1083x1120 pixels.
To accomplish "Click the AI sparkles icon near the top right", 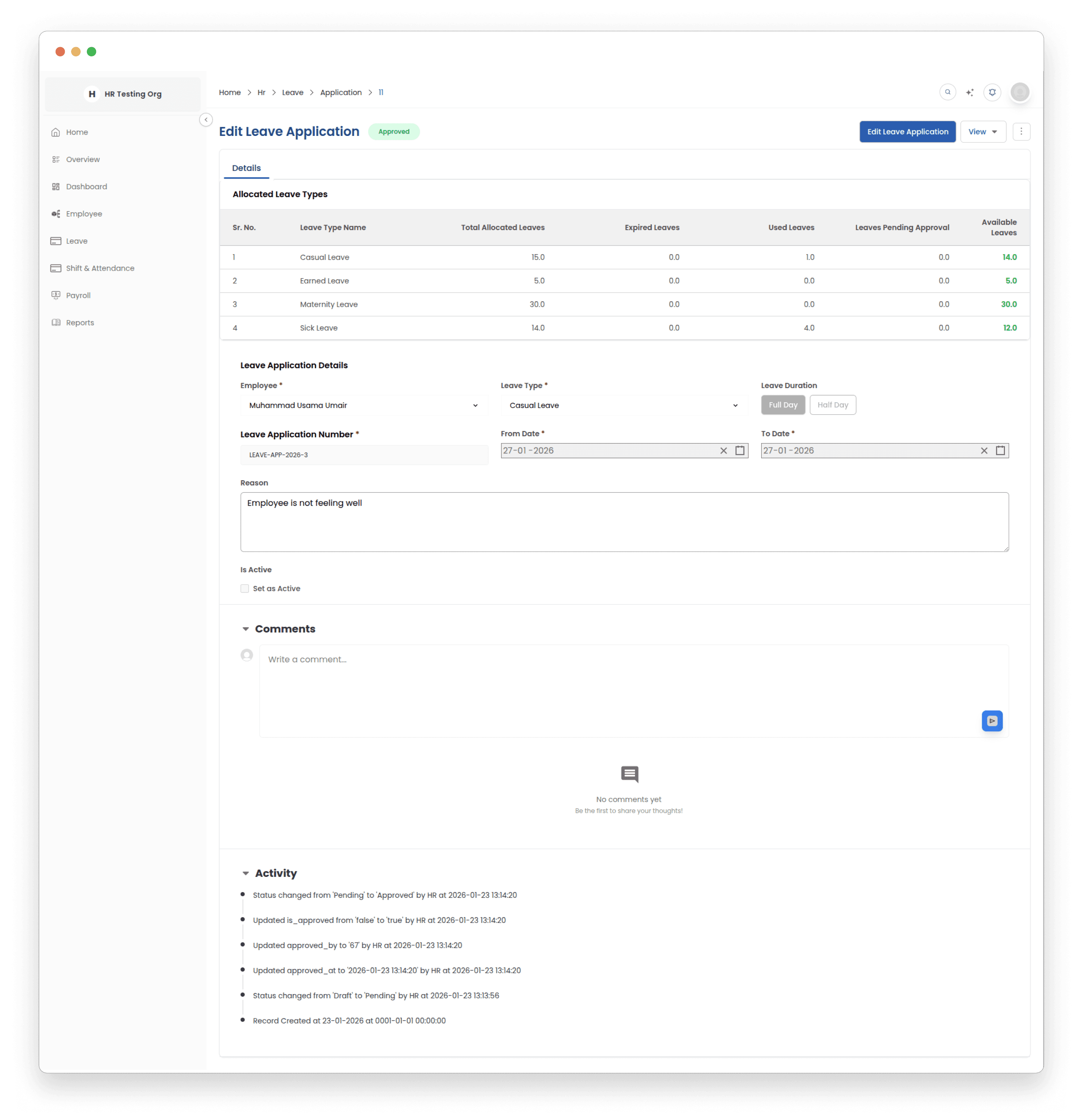I will point(970,92).
